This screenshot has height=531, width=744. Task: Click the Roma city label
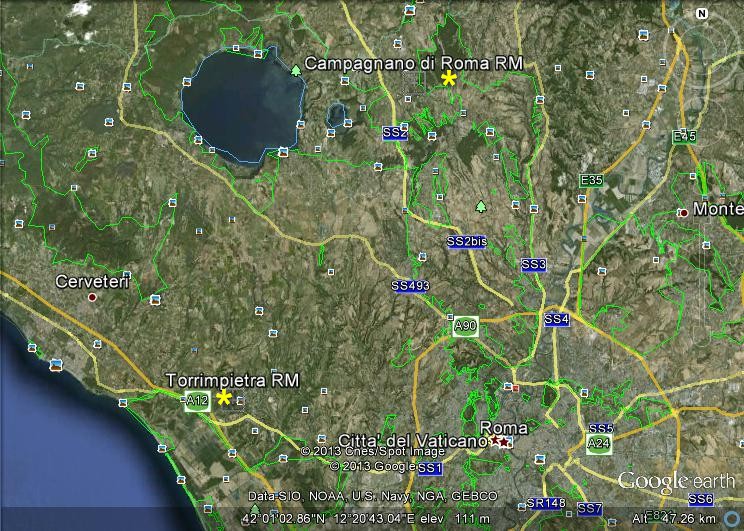[x=504, y=427]
